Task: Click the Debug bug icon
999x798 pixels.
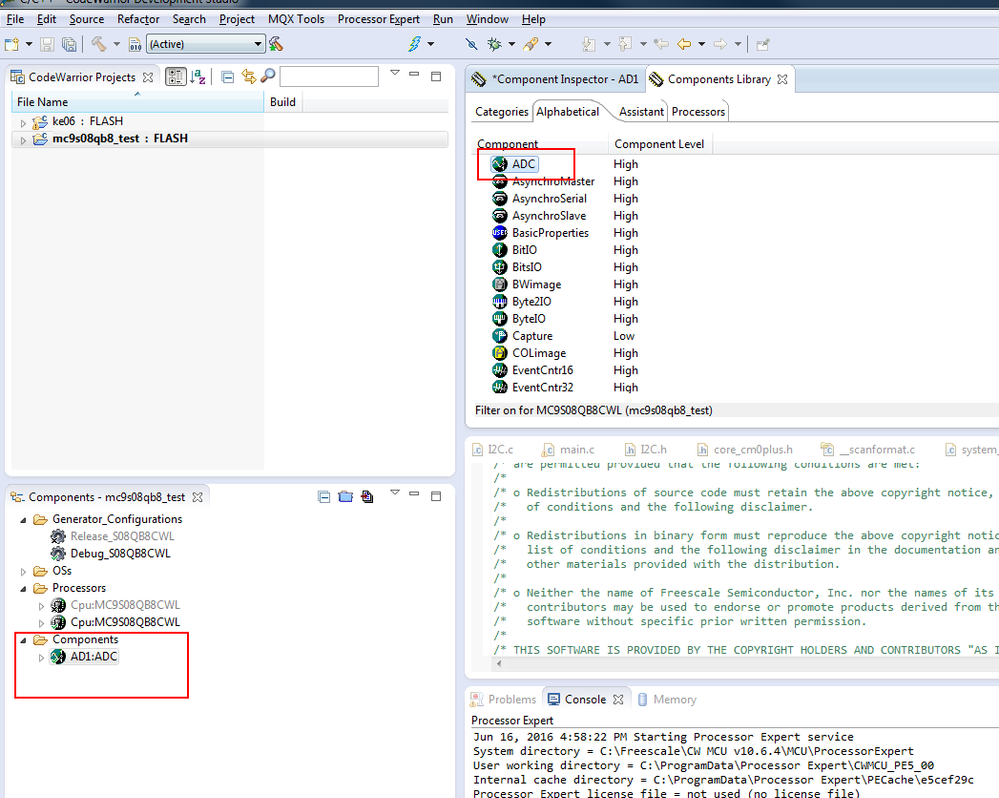Action: [x=493, y=44]
